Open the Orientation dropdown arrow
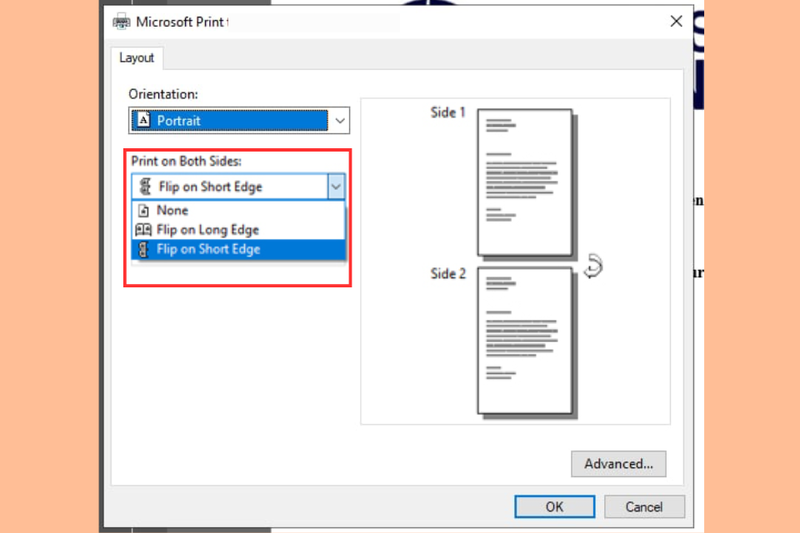Viewport: 800px width, 533px height. coord(340,121)
